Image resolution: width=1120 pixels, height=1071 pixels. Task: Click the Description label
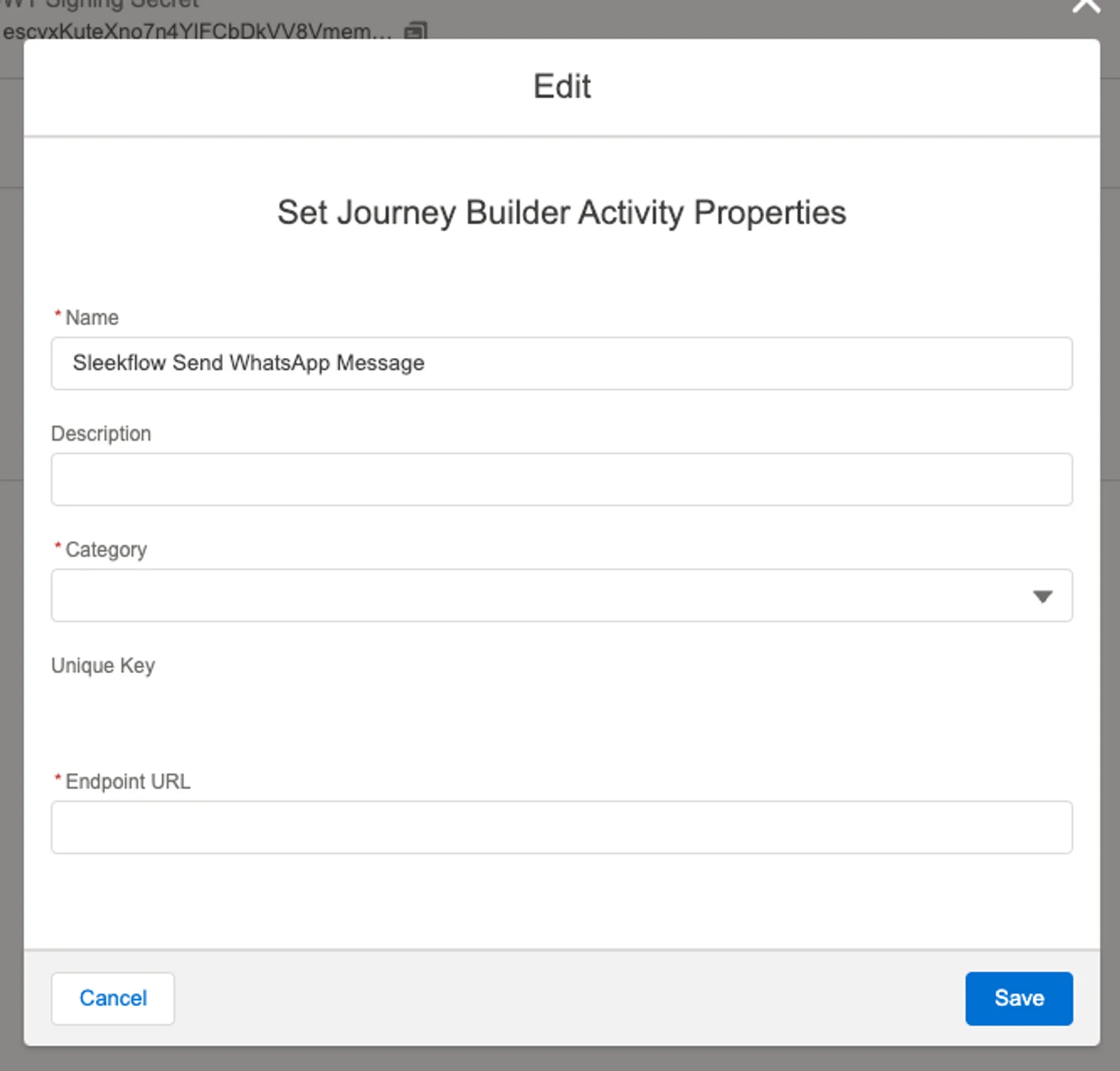(x=101, y=433)
